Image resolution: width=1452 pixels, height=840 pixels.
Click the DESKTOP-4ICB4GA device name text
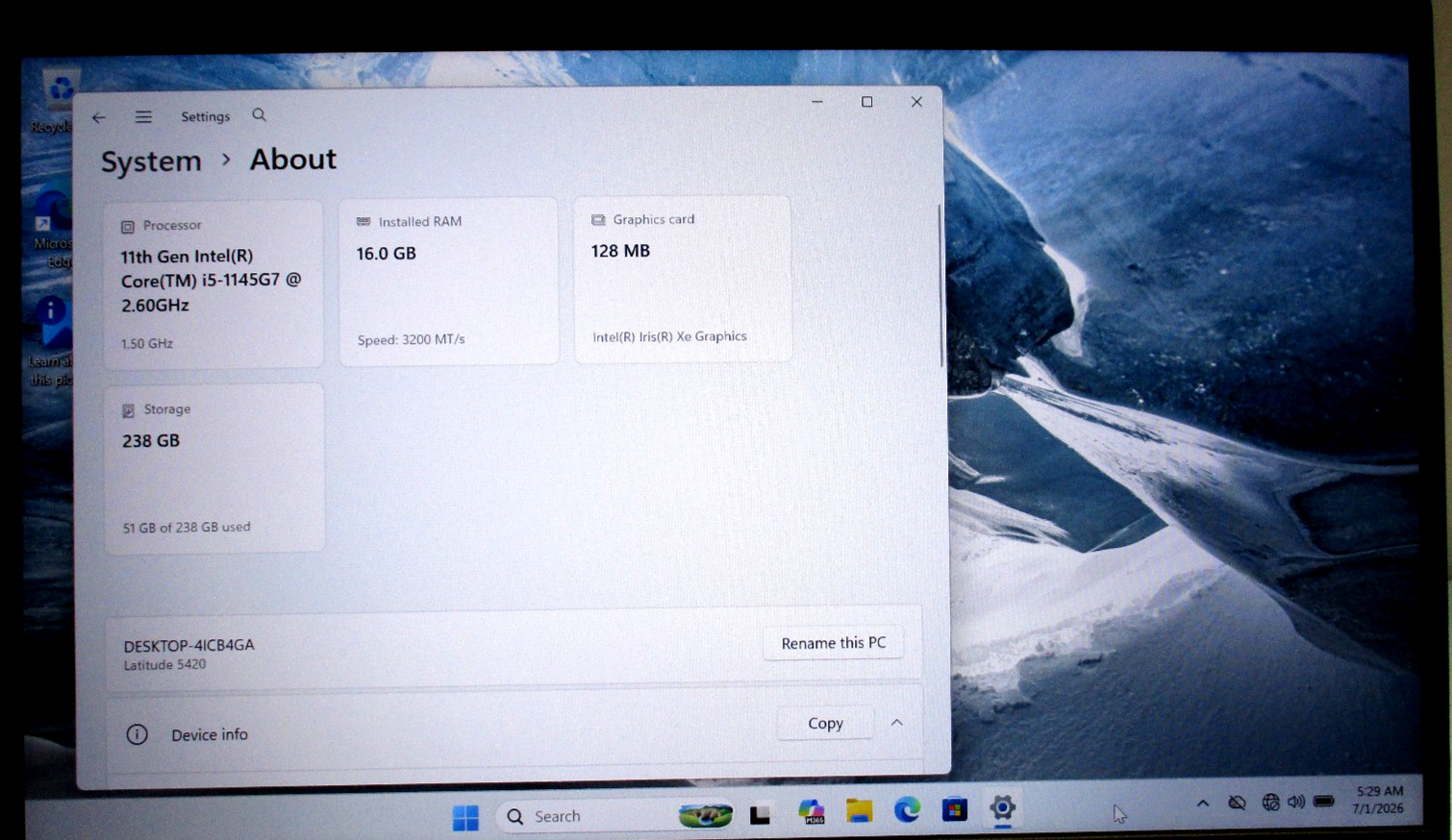pos(188,645)
